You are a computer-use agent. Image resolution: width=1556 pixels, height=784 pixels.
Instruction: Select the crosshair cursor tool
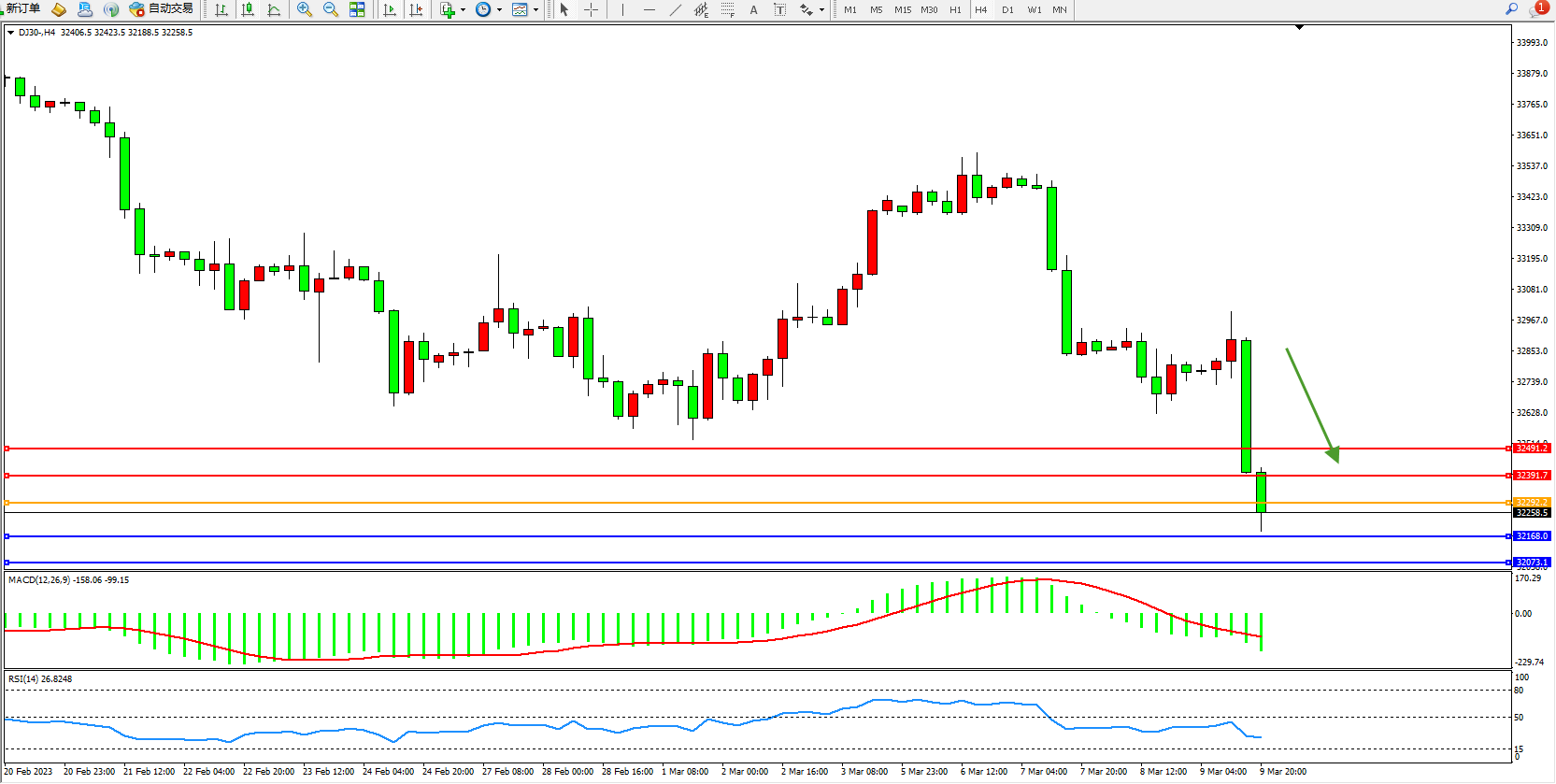coord(592,9)
